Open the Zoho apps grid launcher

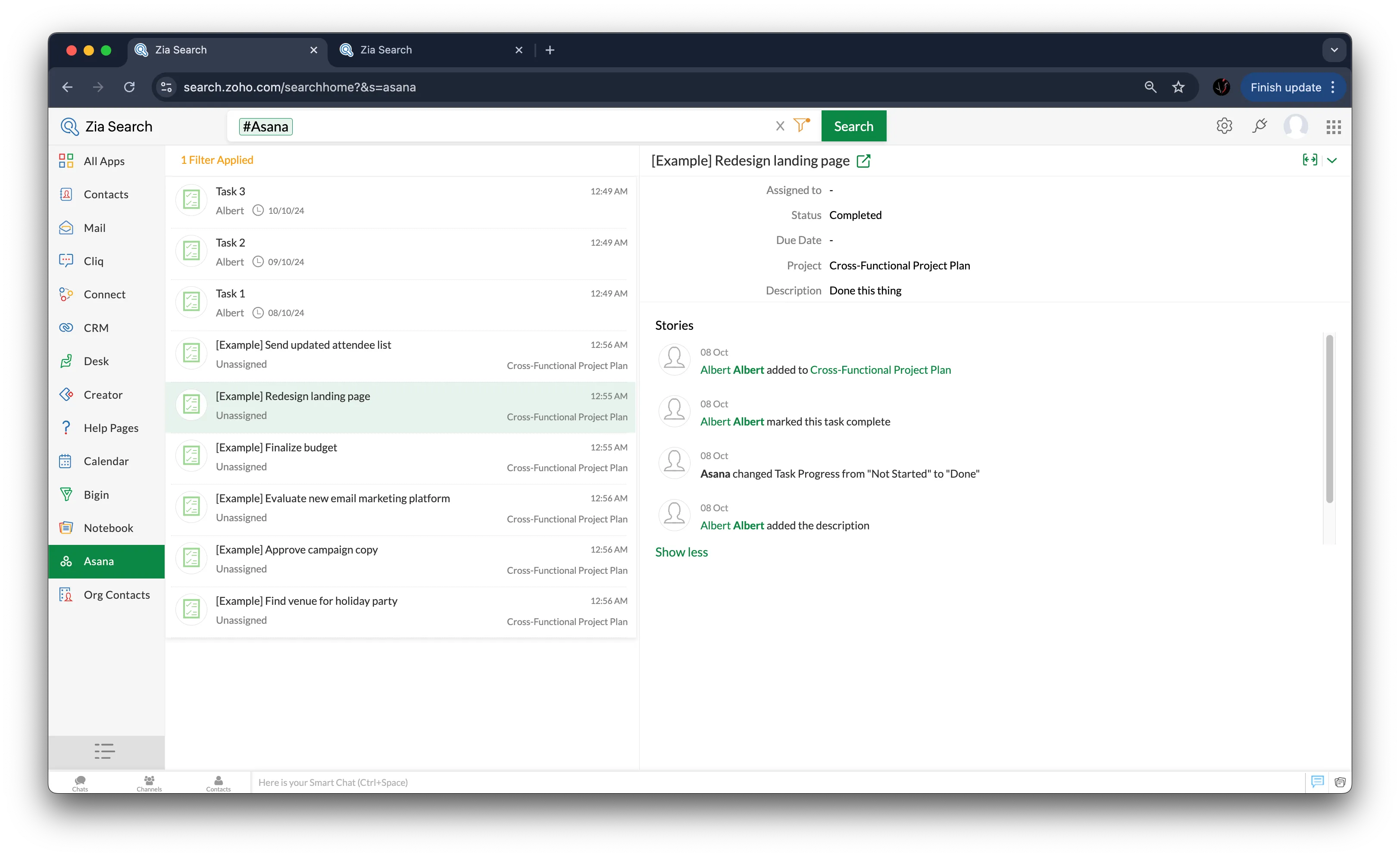(x=1333, y=127)
